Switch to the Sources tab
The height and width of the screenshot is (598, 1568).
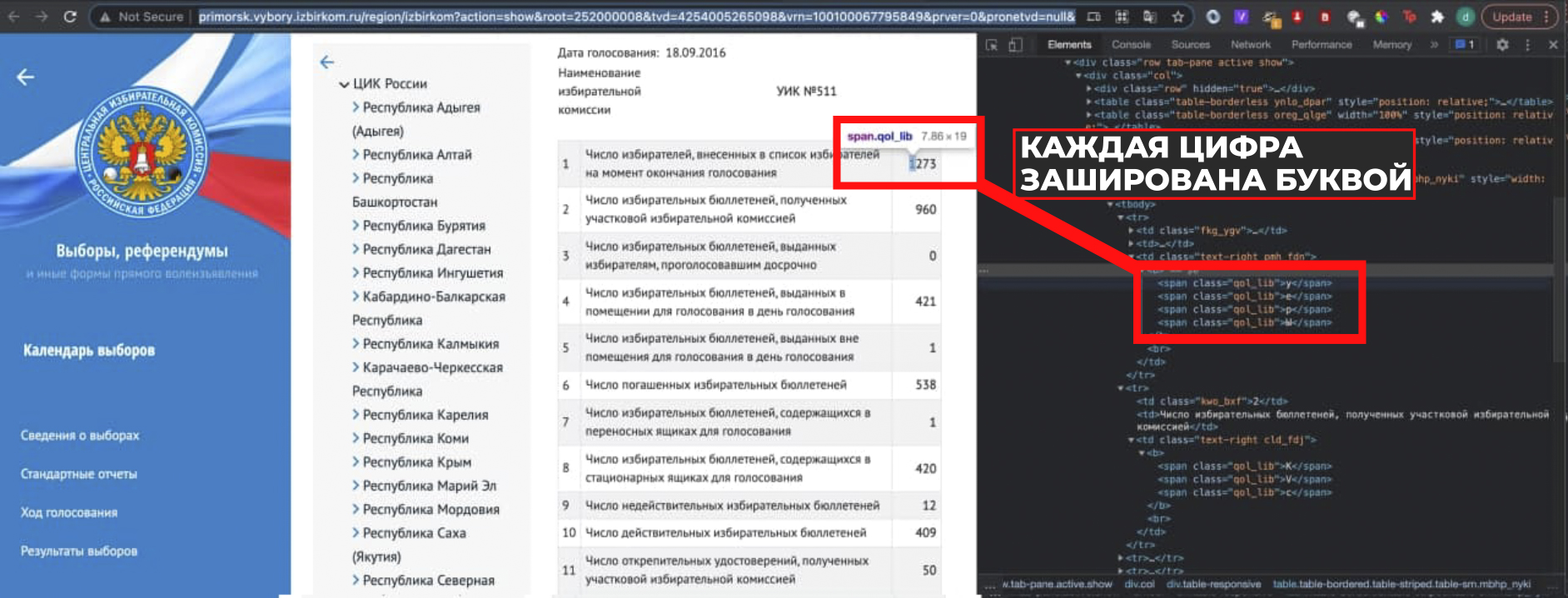[1191, 45]
